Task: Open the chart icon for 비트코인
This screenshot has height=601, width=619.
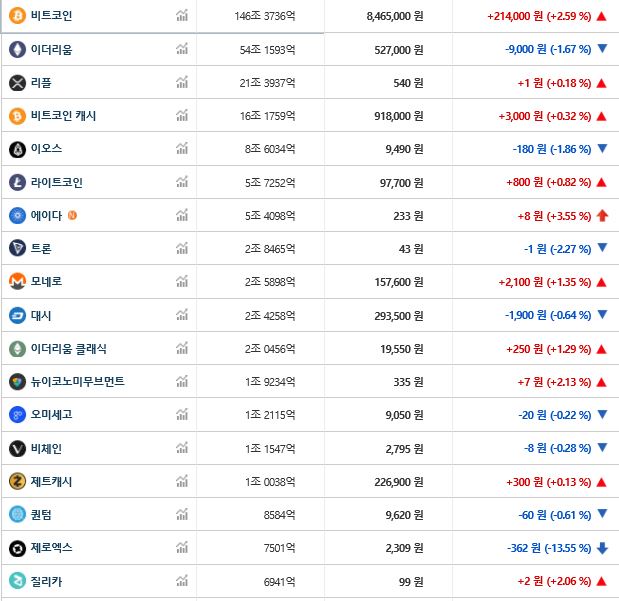Action: point(182,16)
